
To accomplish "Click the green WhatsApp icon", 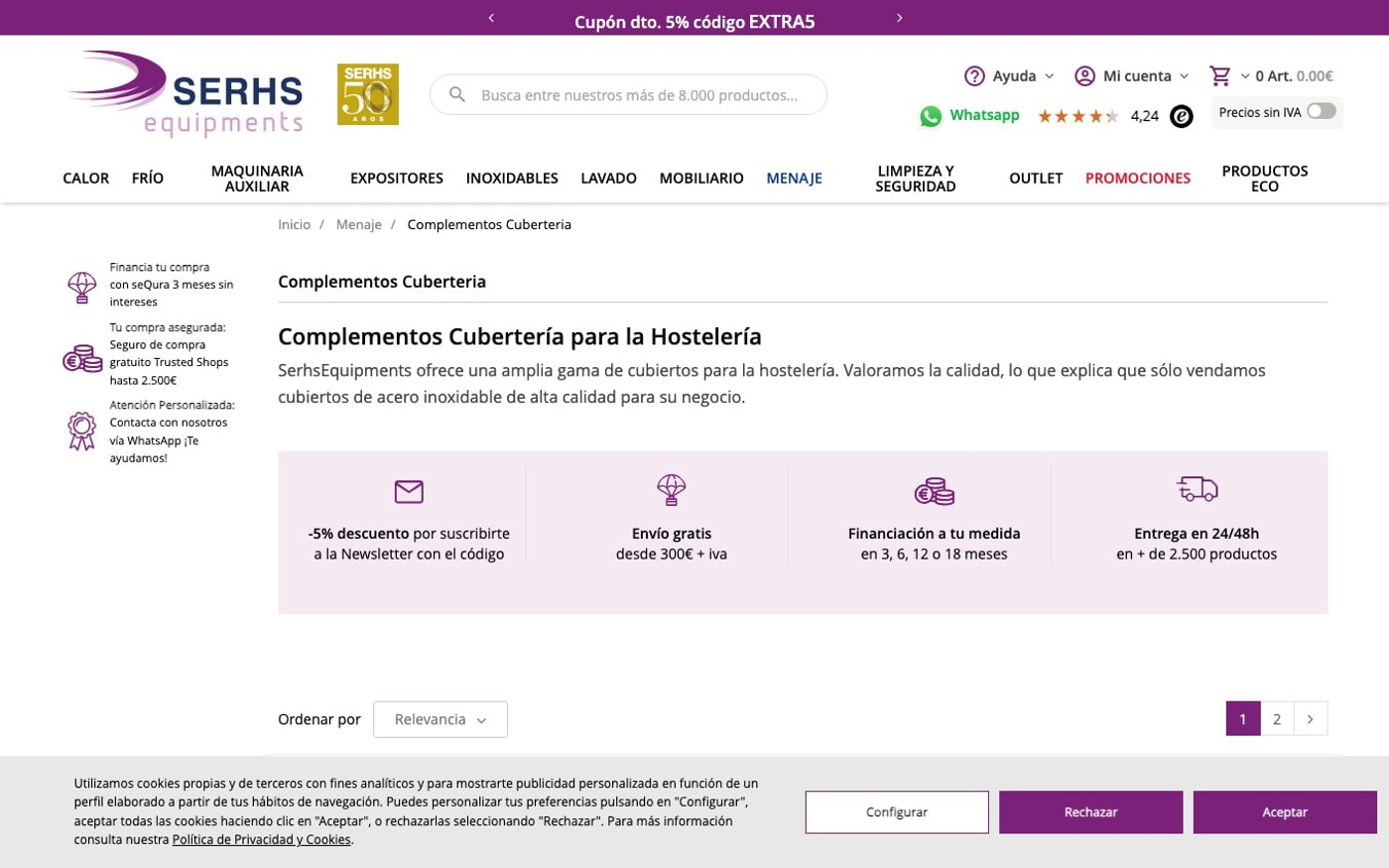I will (x=930, y=116).
